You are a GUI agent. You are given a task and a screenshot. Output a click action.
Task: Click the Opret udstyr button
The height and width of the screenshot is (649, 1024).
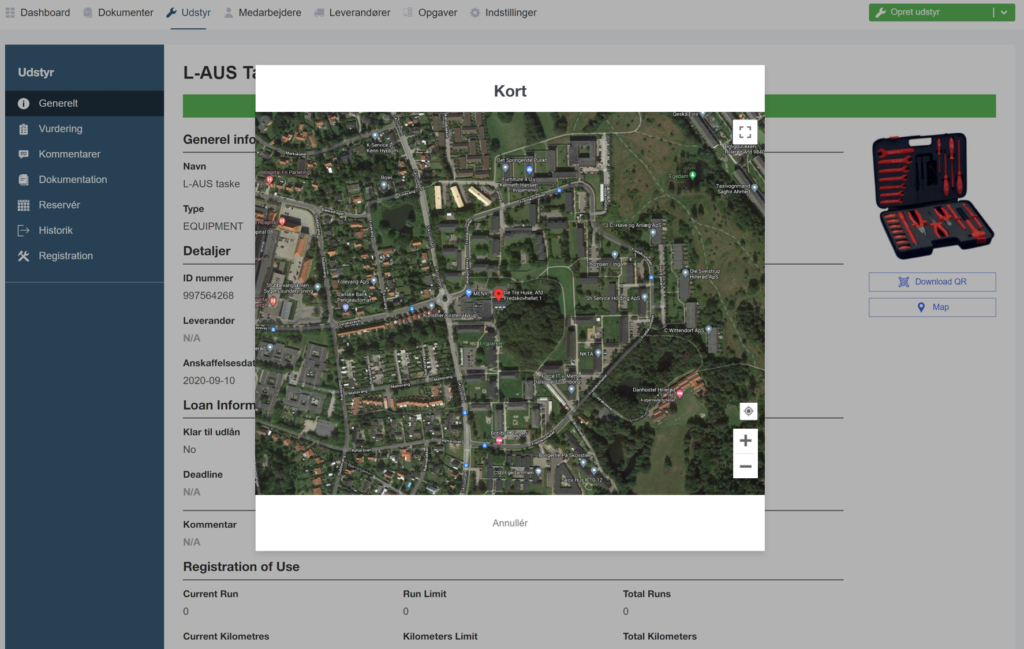[x=931, y=12]
